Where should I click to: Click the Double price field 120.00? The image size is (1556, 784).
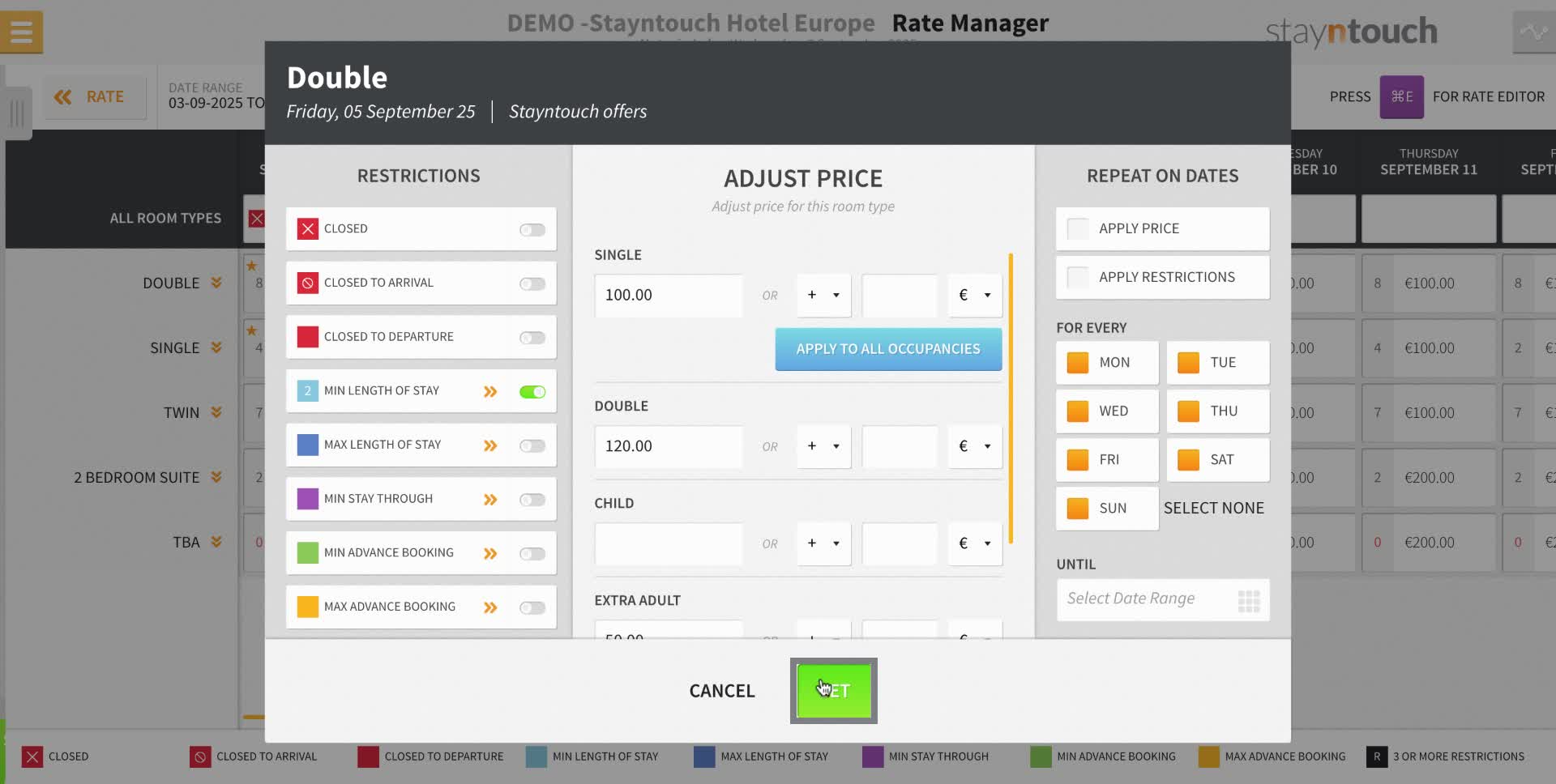point(668,446)
